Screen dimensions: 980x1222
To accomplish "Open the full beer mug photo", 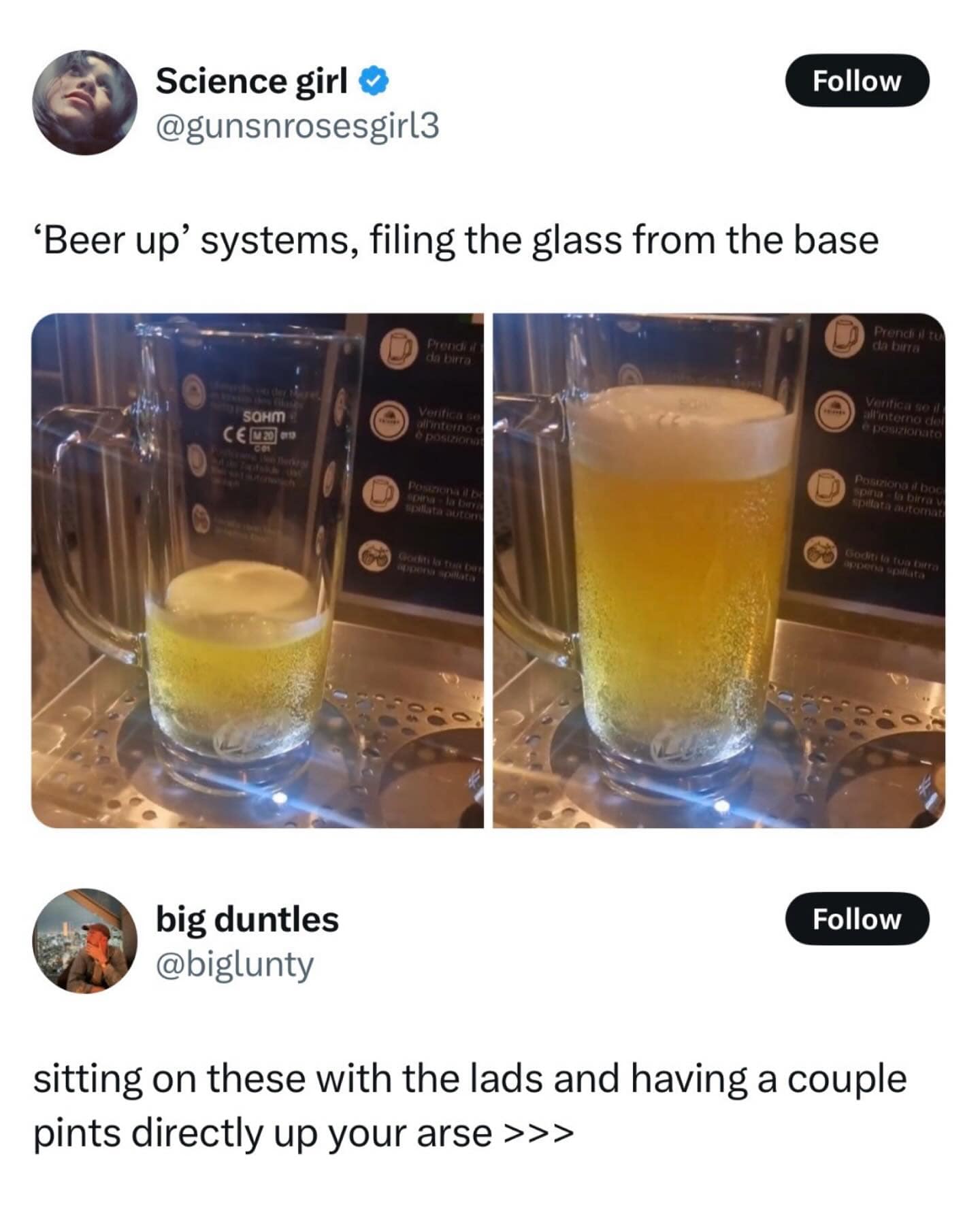I will 719,570.
